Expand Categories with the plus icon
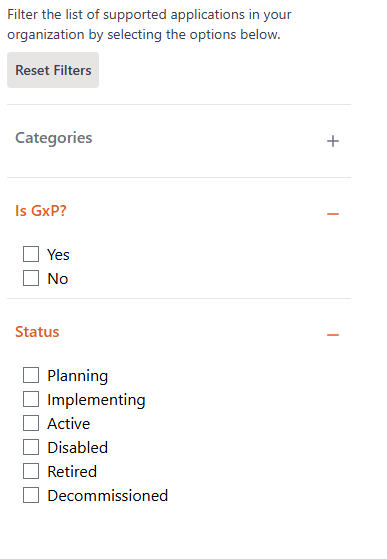Viewport: 387px width, 559px height. coord(333,141)
